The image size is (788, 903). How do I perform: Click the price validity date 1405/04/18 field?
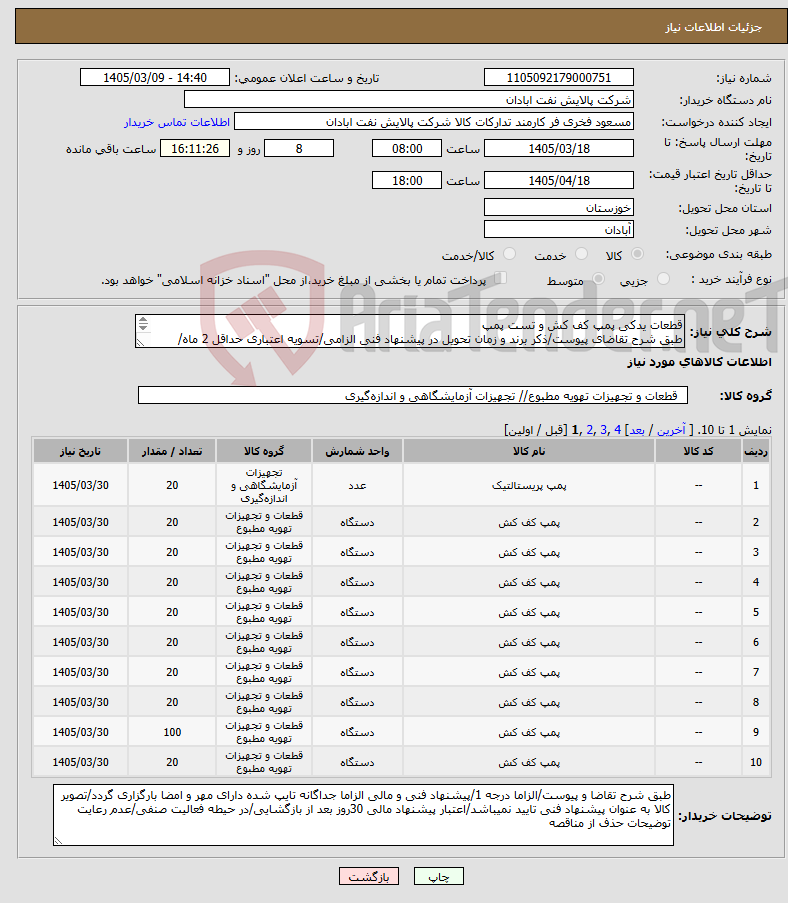(559, 180)
